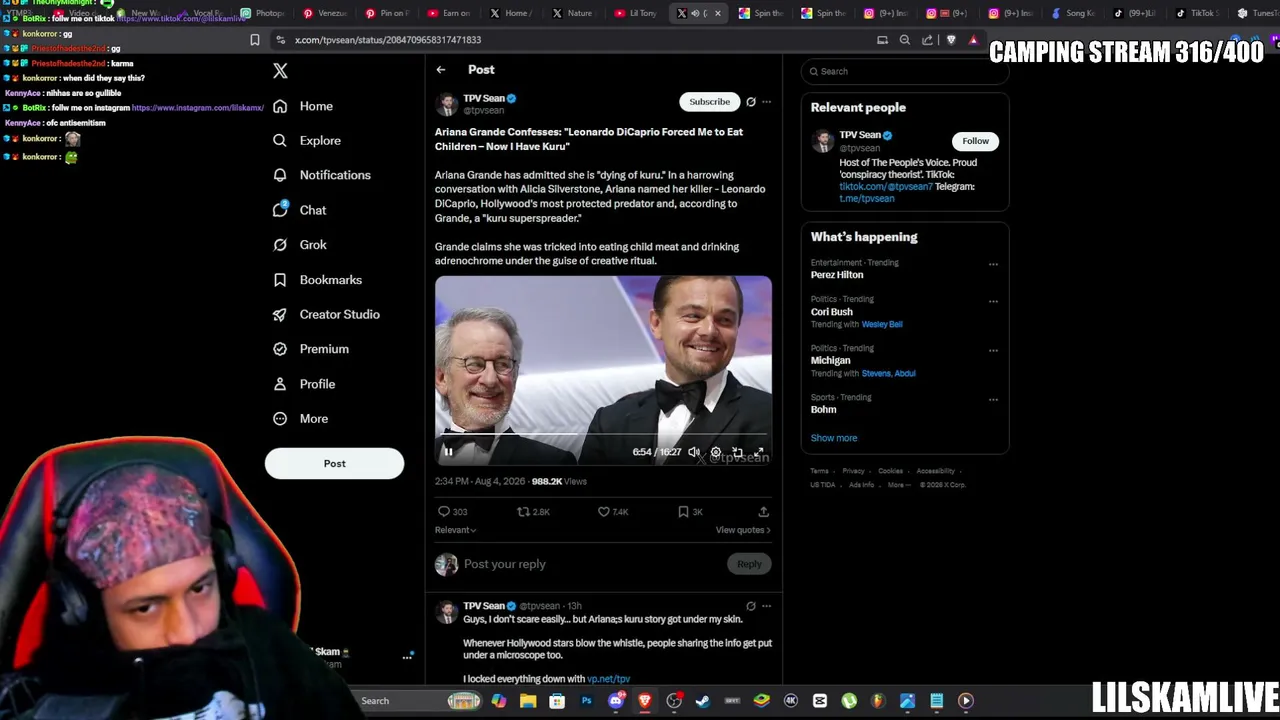
Task: Bookmark the post with 3K bookmarks
Action: tap(690, 512)
